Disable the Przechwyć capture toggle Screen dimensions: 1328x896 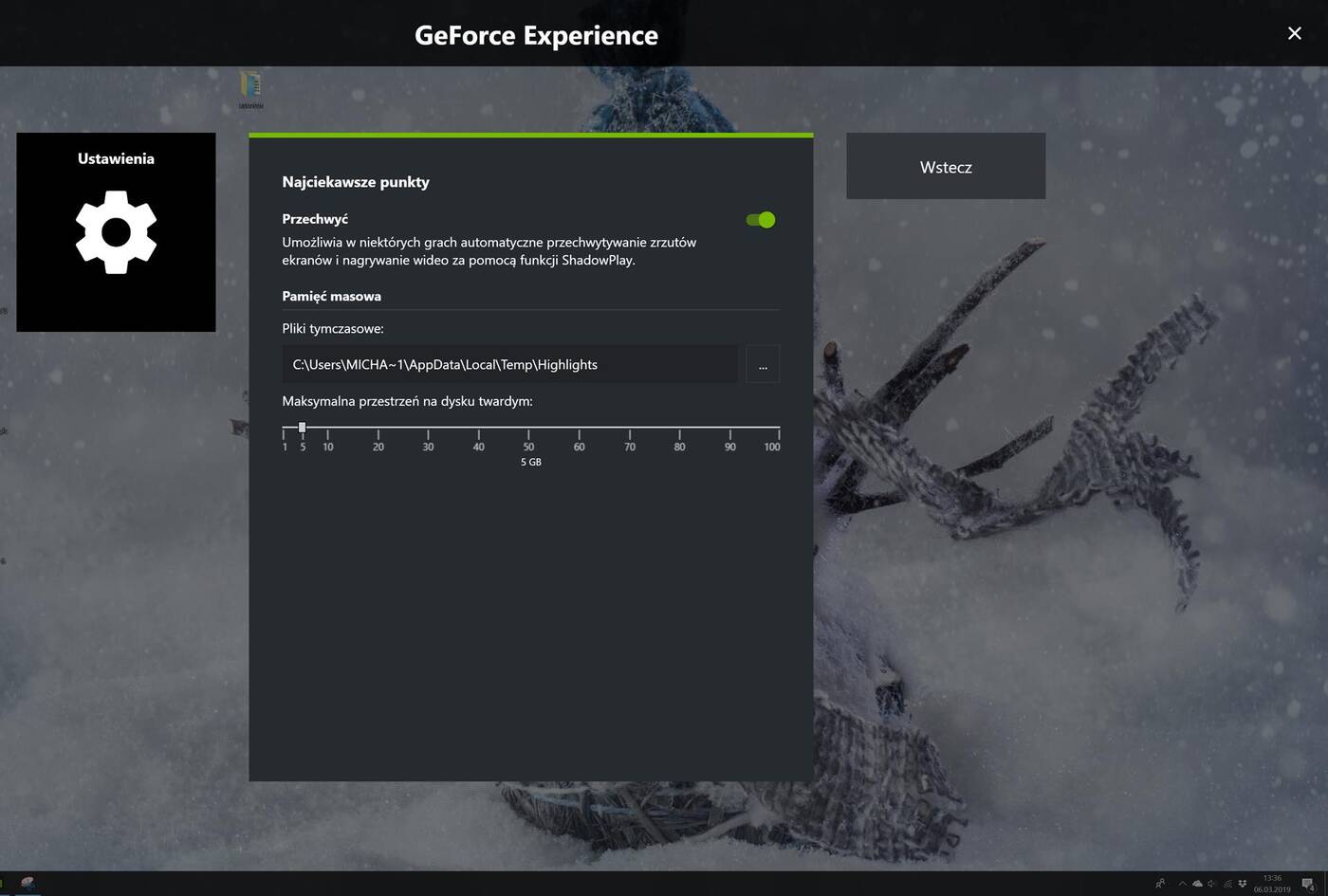pyautogui.click(x=760, y=219)
